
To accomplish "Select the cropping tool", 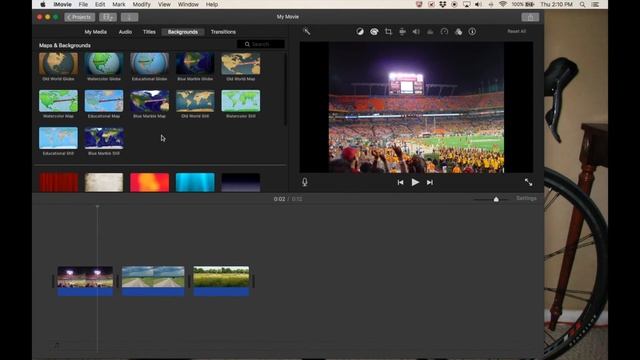I will pyautogui.click(x=388, y=31).
